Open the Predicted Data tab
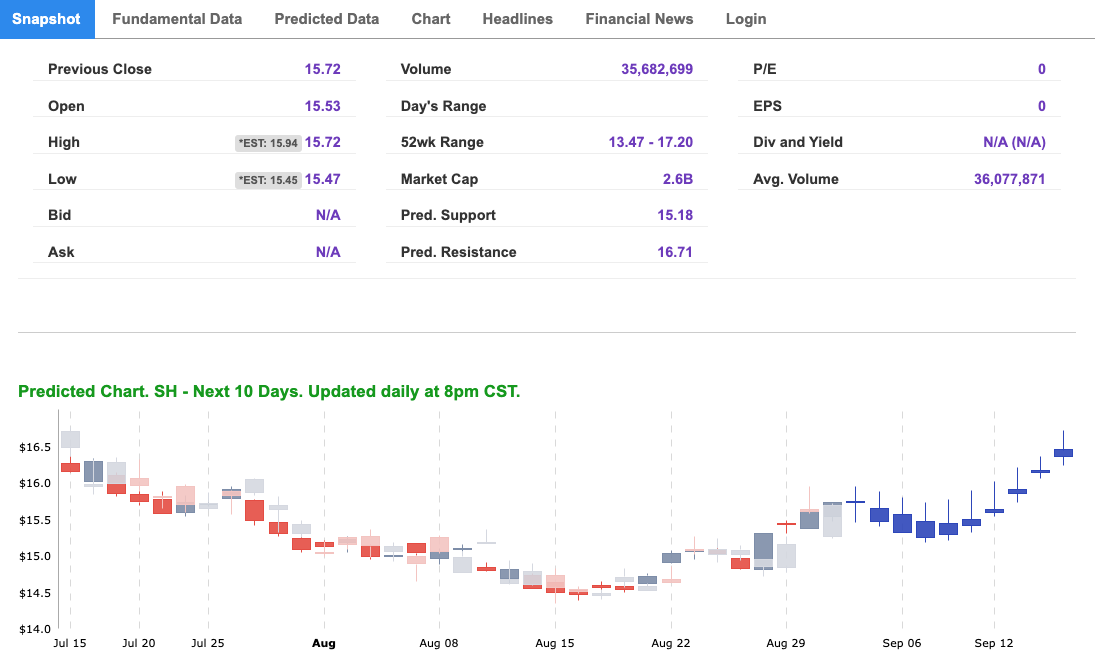The image size is (1095, 658). click(x=326, y=18)
